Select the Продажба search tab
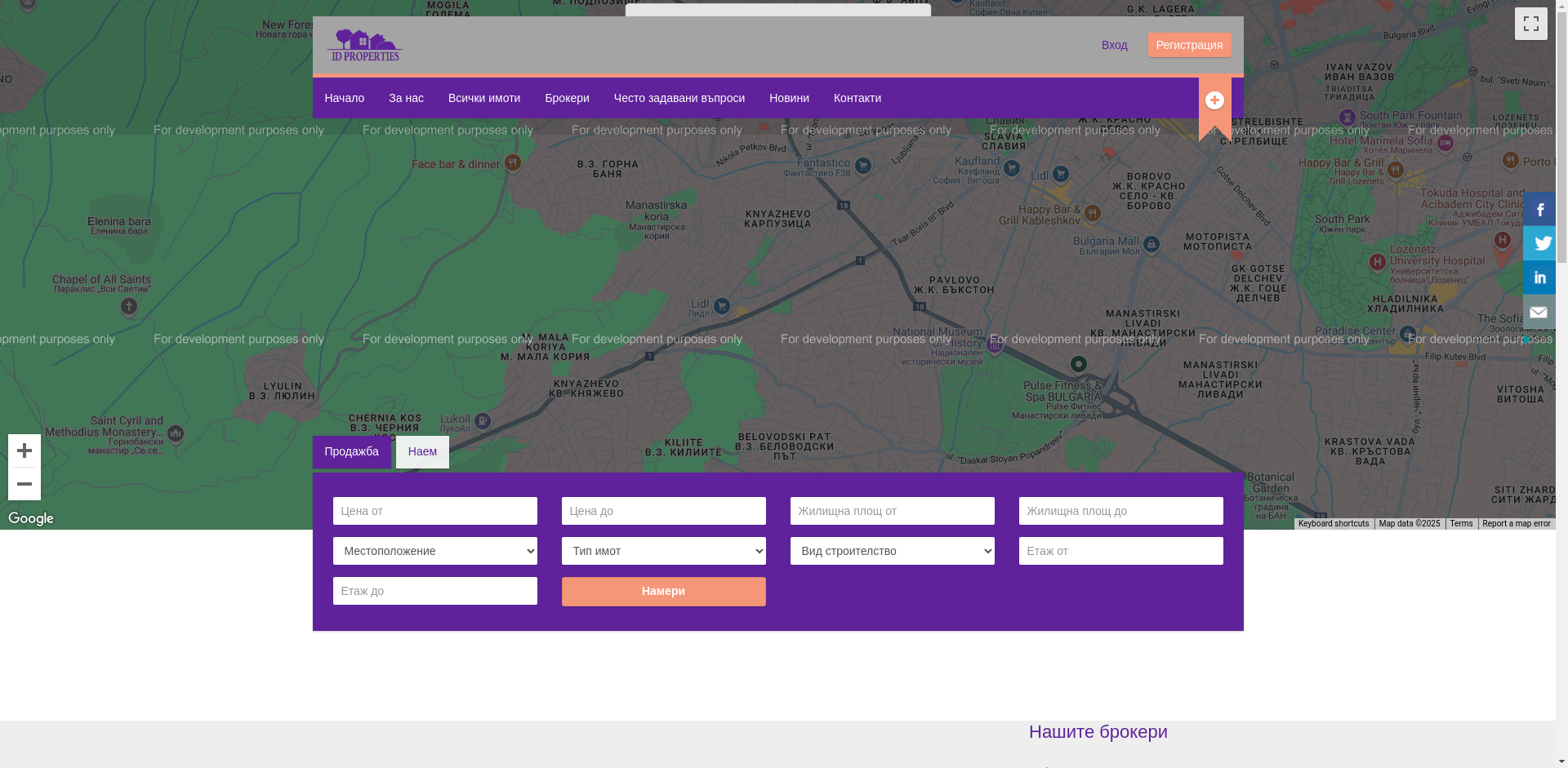Viewport: 1568px width, 768px height. (x=351, y=452)
